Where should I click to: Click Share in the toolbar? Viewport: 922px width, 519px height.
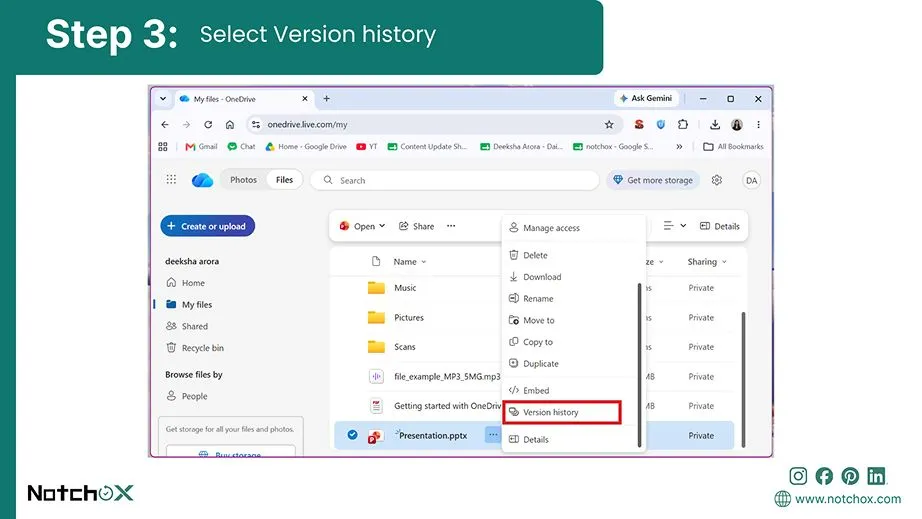tap(416, 226)
